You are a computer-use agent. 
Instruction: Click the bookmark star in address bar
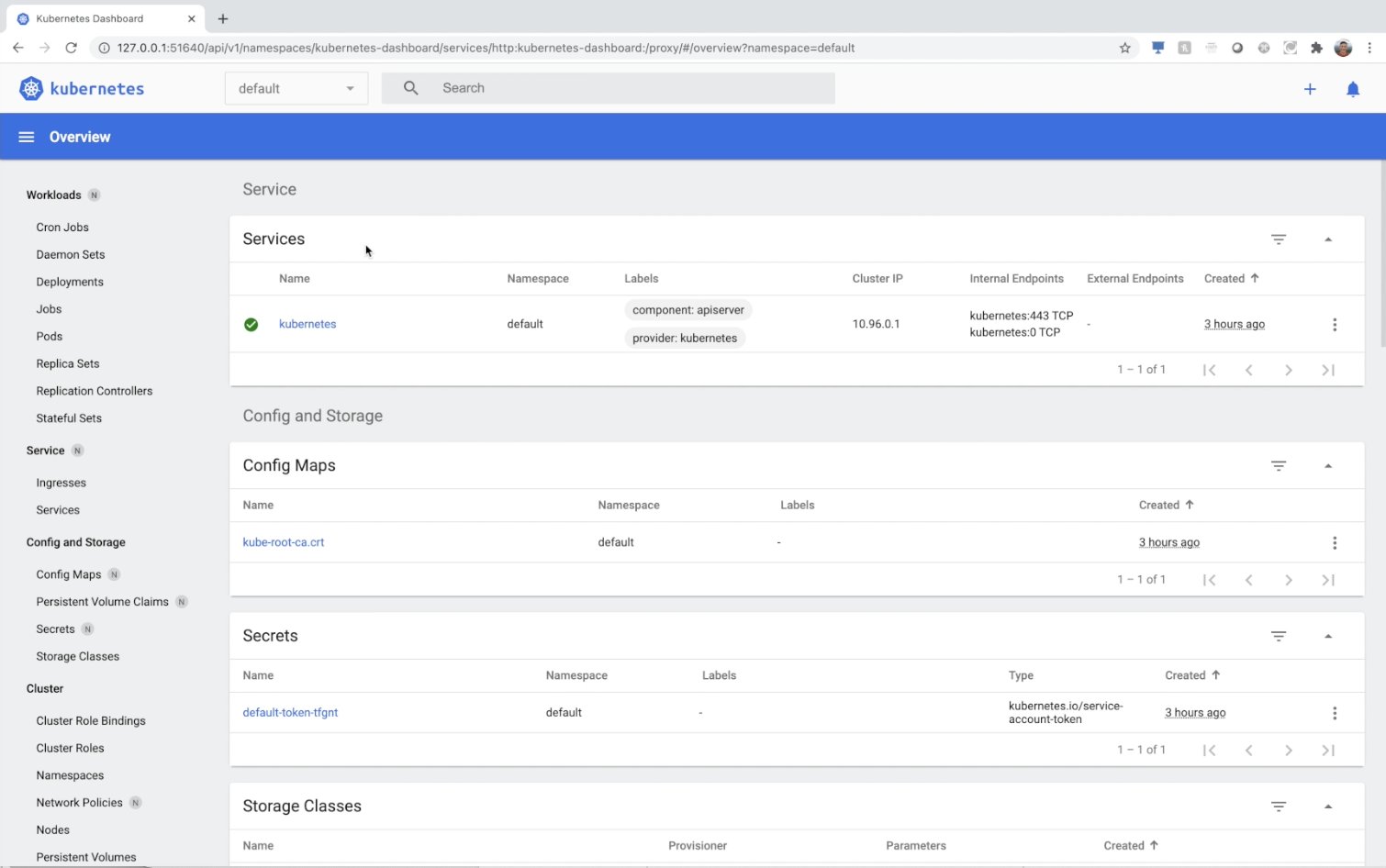pos(1125,48)
